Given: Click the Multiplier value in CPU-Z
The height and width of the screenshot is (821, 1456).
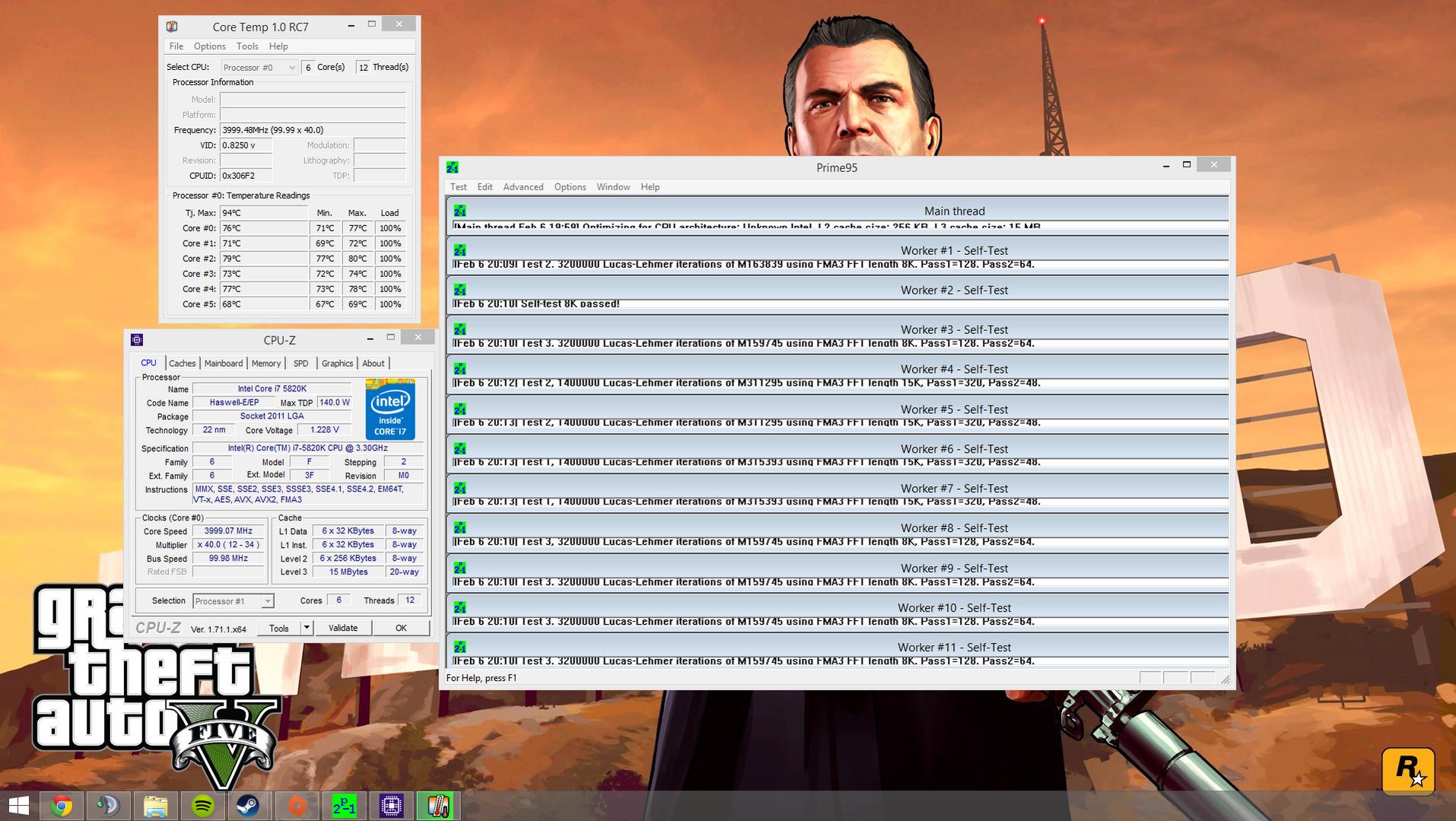Looking at the screenshot, I should point(228,545).
